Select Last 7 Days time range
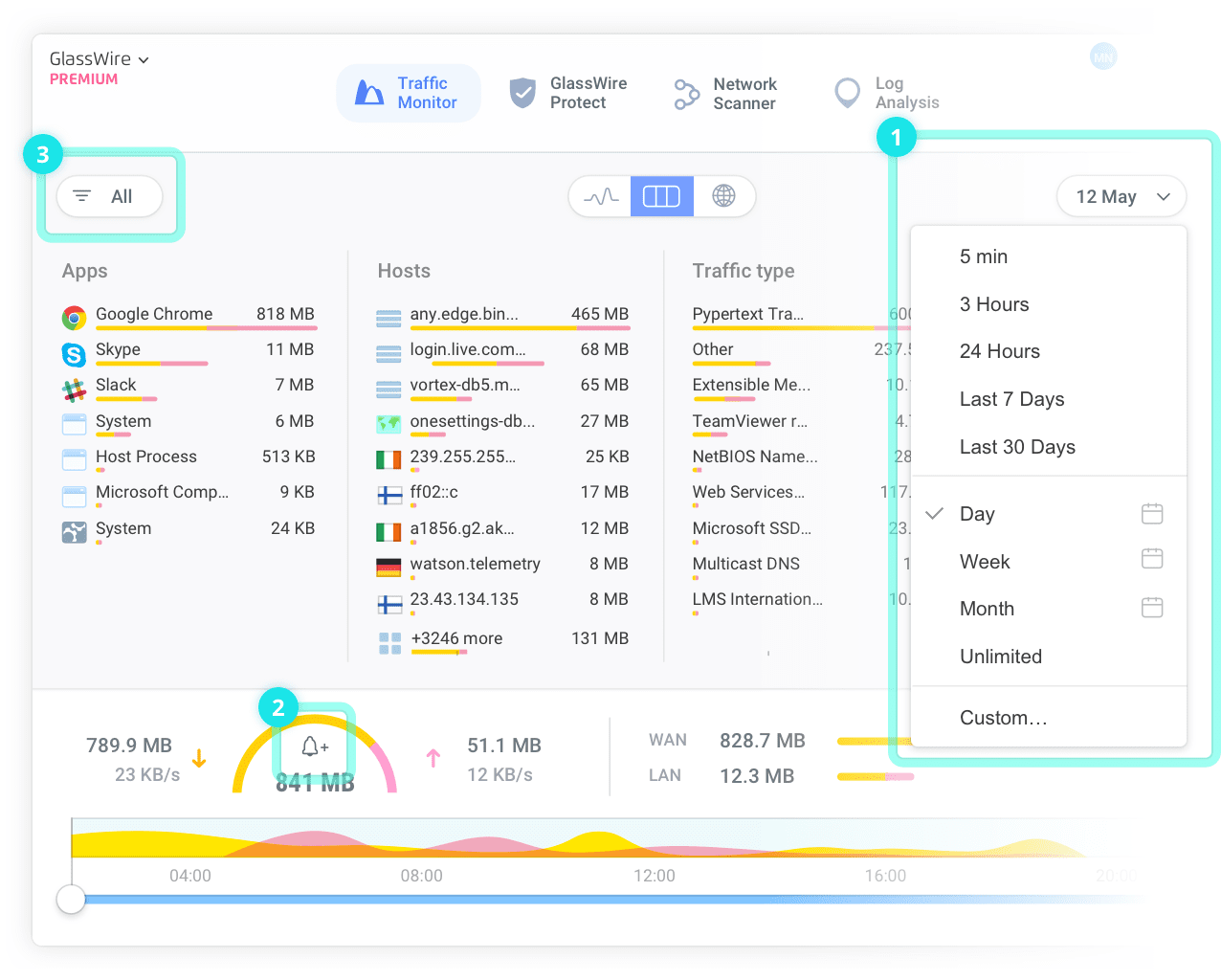1221x980 pixels. [1011, 399]
